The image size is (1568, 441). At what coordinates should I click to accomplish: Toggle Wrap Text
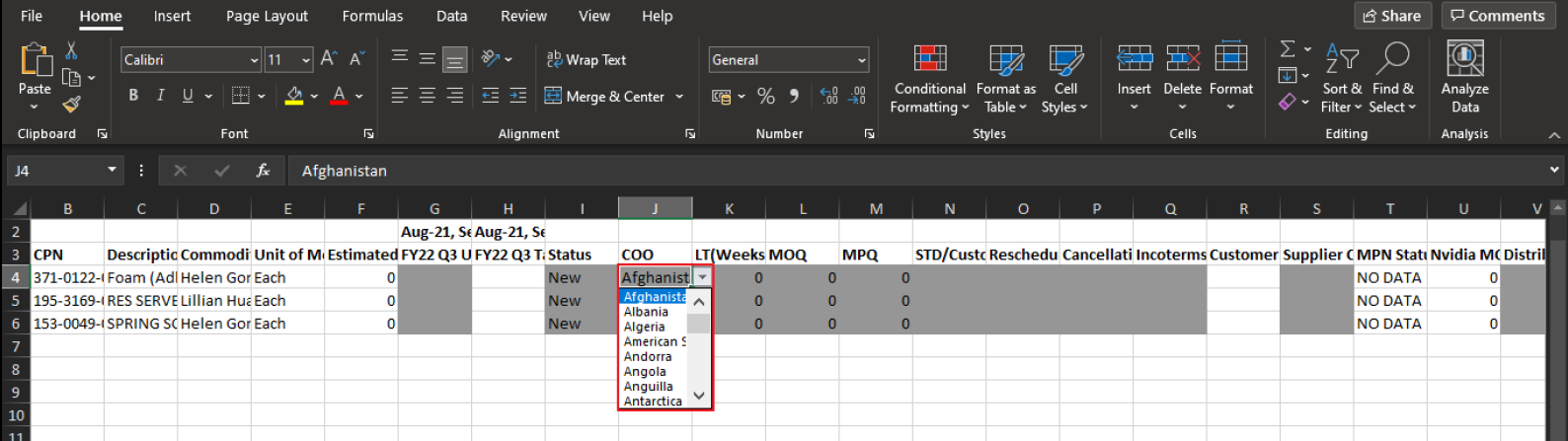coord(587,60)
